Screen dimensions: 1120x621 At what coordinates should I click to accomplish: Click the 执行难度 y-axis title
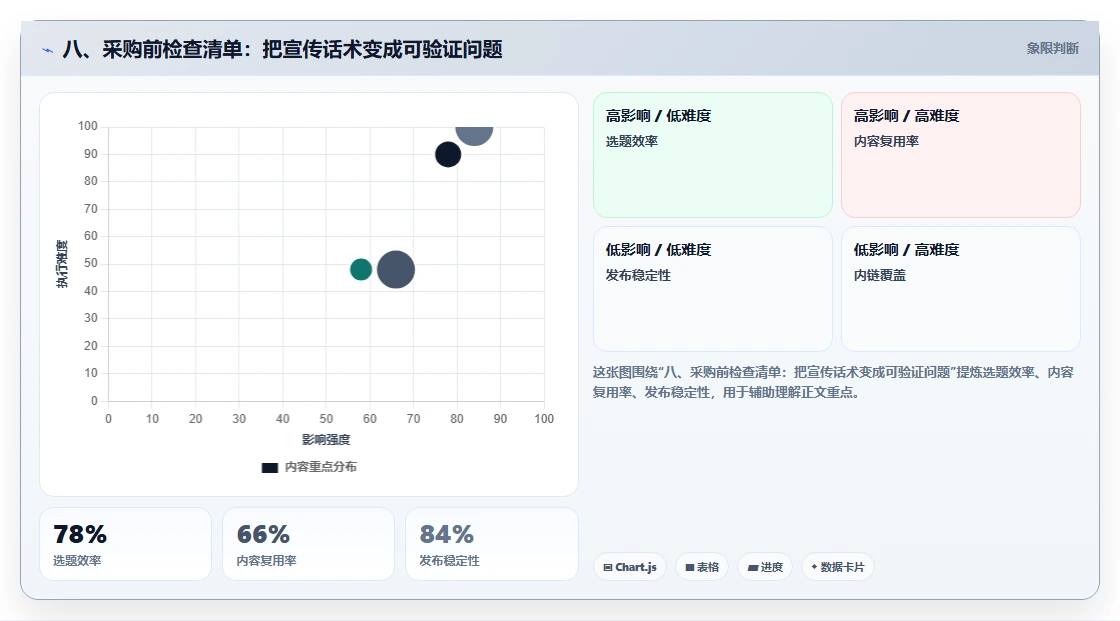tap(62, 264)
